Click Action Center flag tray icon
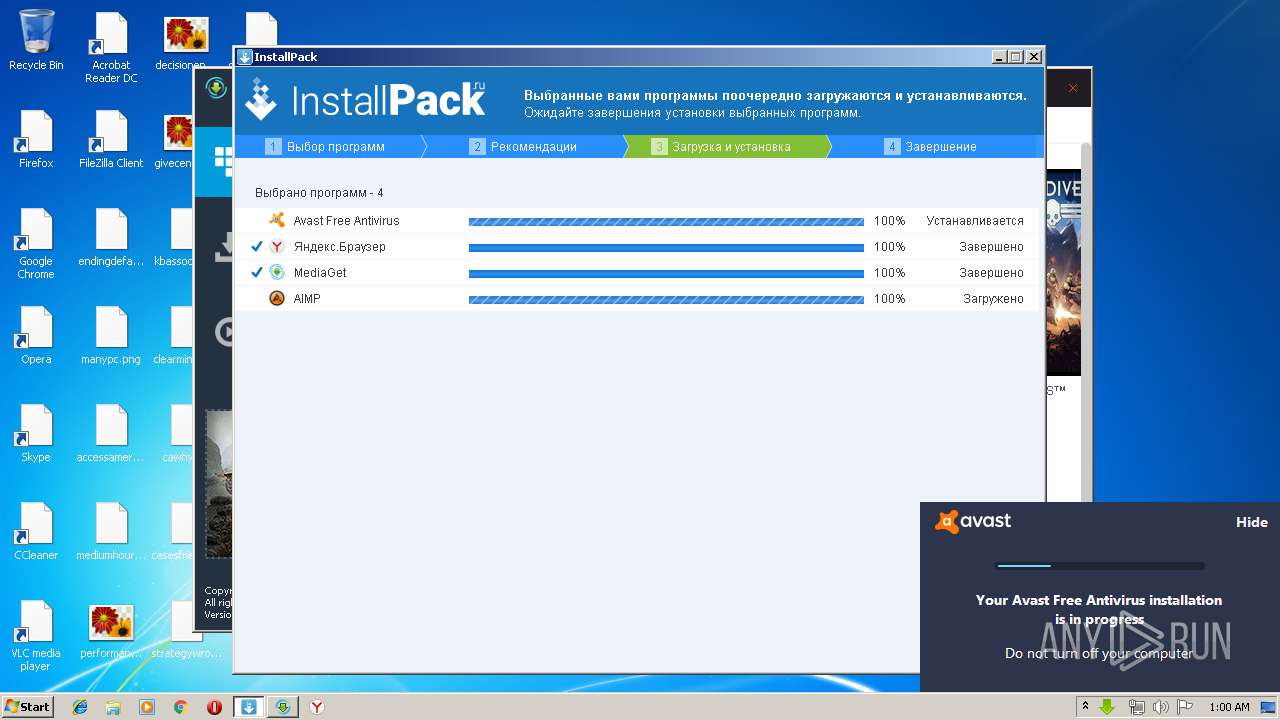The image size is (1280, 720). pos(1185,707)
